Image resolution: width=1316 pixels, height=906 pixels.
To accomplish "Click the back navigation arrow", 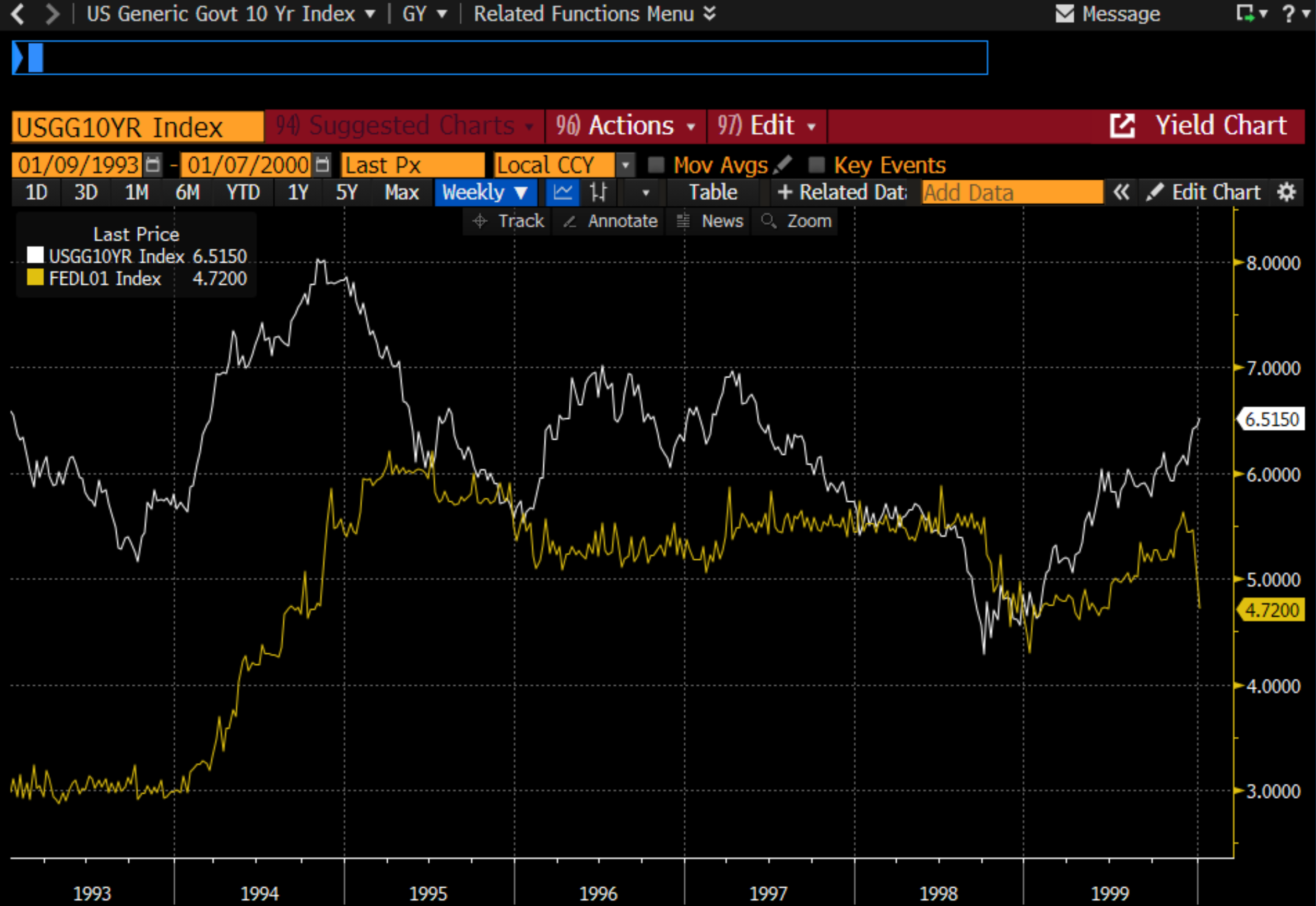I will 18,14.
